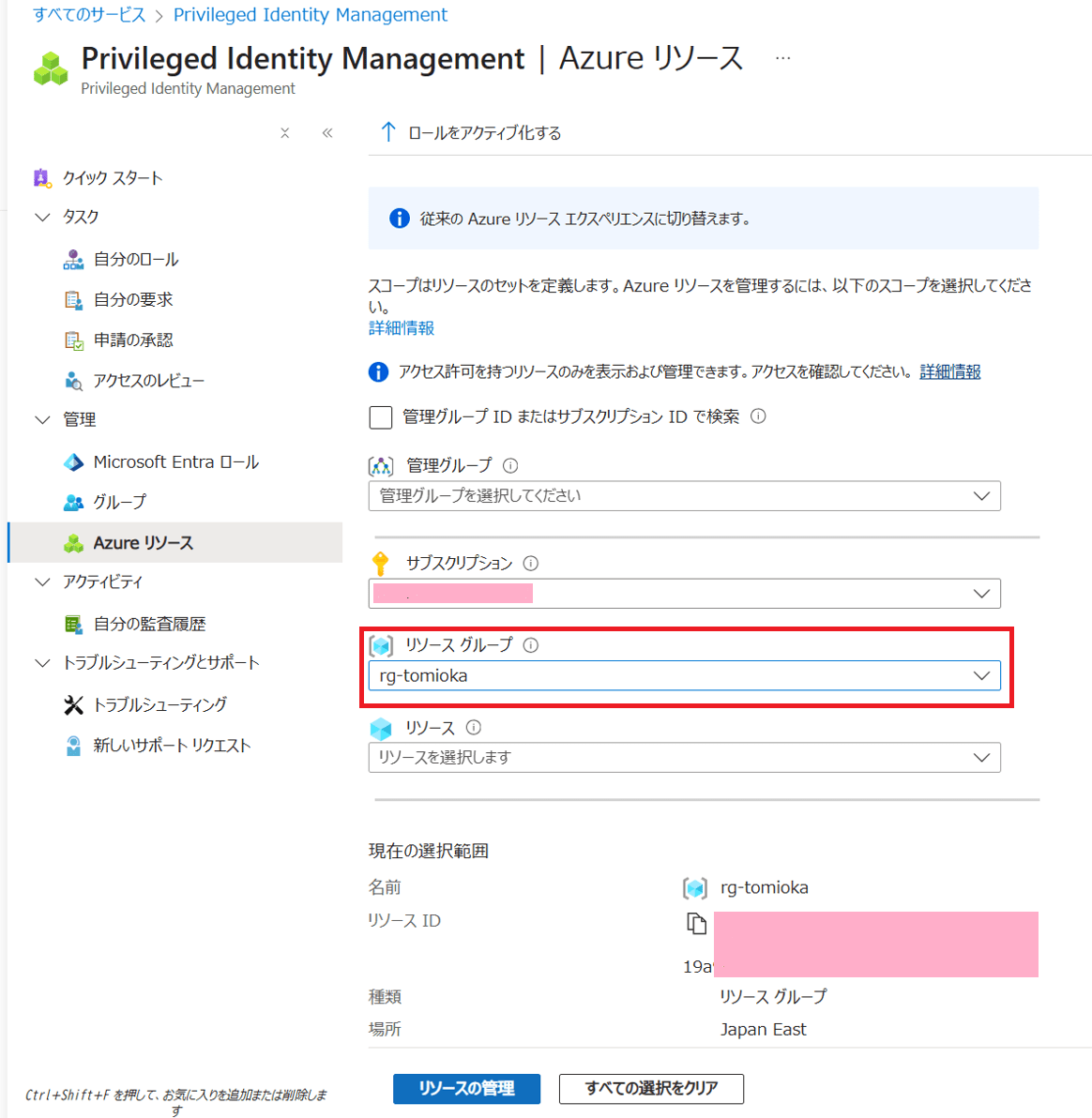The image size is (1092, 1118).
Task: Select Microsoft Entra ロール menu item
Action: pos(175,462)
